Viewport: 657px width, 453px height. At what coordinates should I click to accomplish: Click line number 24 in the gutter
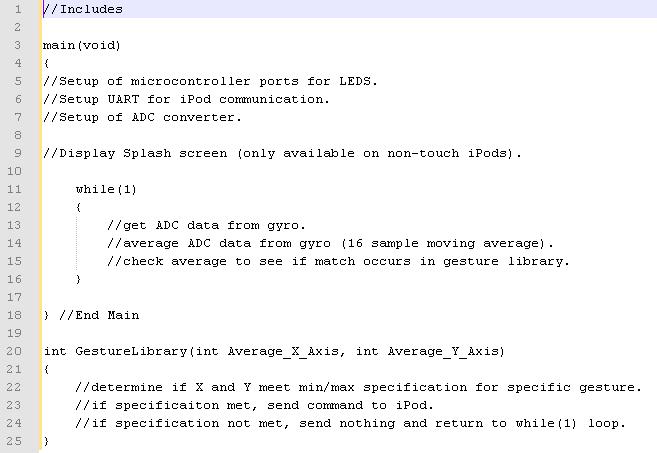pos(14,423)
